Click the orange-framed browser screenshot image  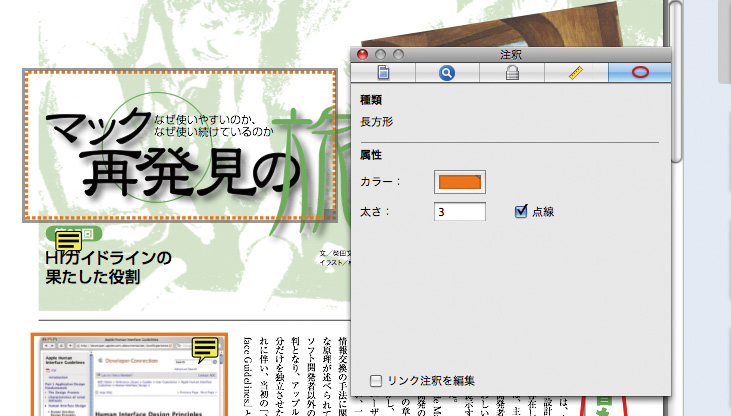coord(129,375)
